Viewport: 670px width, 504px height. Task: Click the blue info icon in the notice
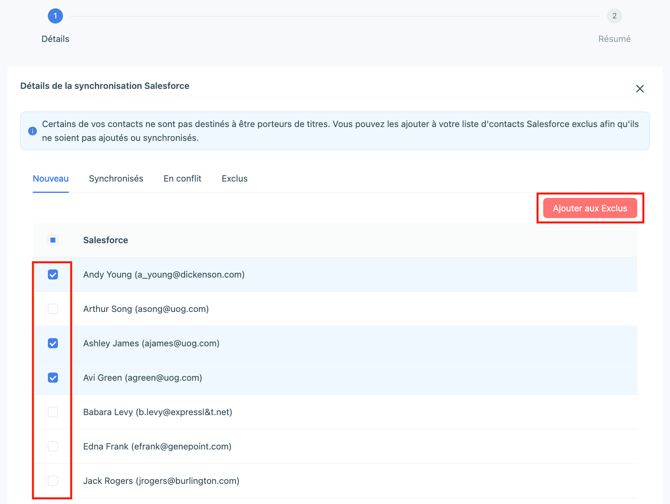tap(32, 131)
